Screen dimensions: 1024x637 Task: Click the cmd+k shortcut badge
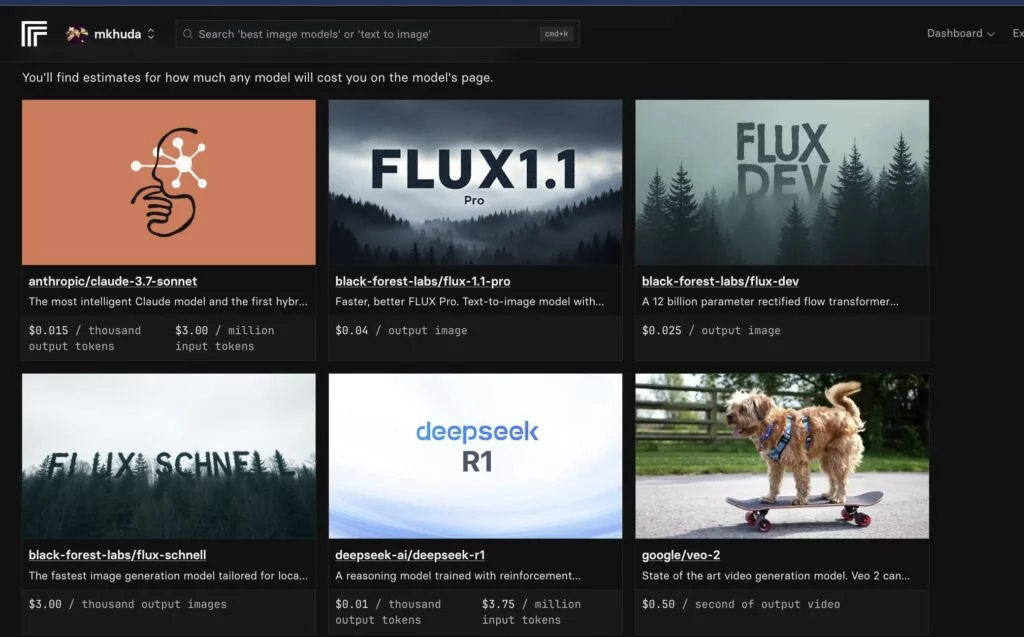556,34
